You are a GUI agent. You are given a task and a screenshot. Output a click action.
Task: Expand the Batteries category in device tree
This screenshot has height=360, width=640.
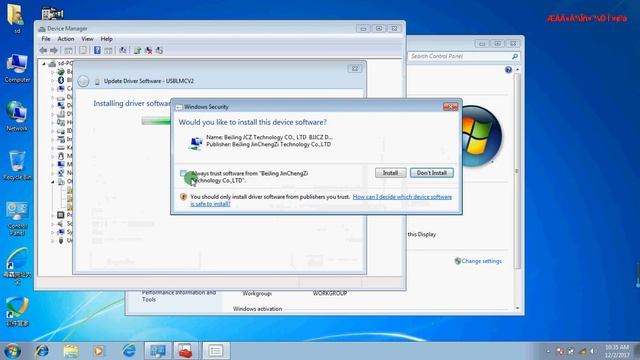coord(53,72)
